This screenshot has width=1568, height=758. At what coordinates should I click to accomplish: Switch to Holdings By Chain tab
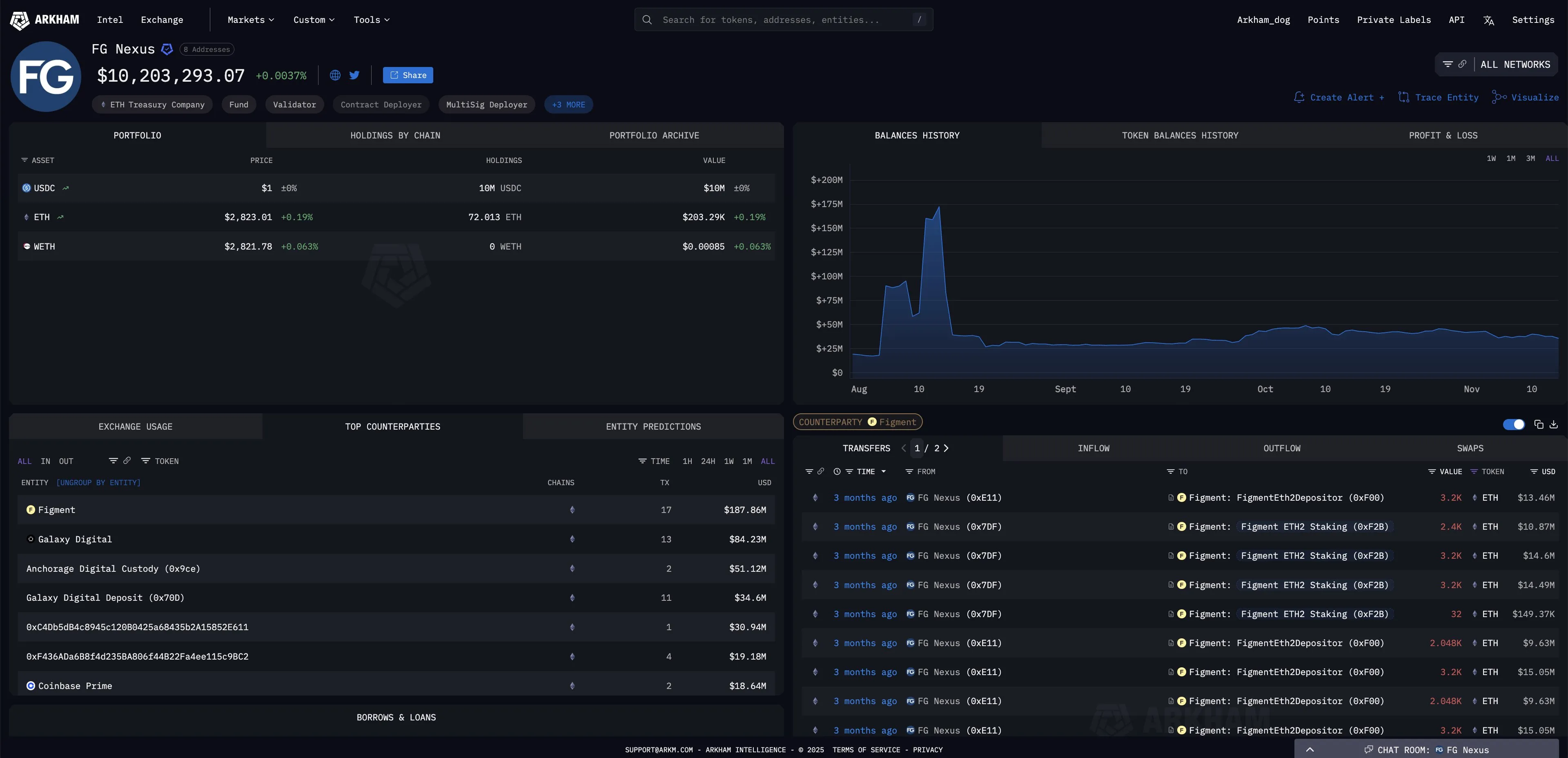pos(395,135)
